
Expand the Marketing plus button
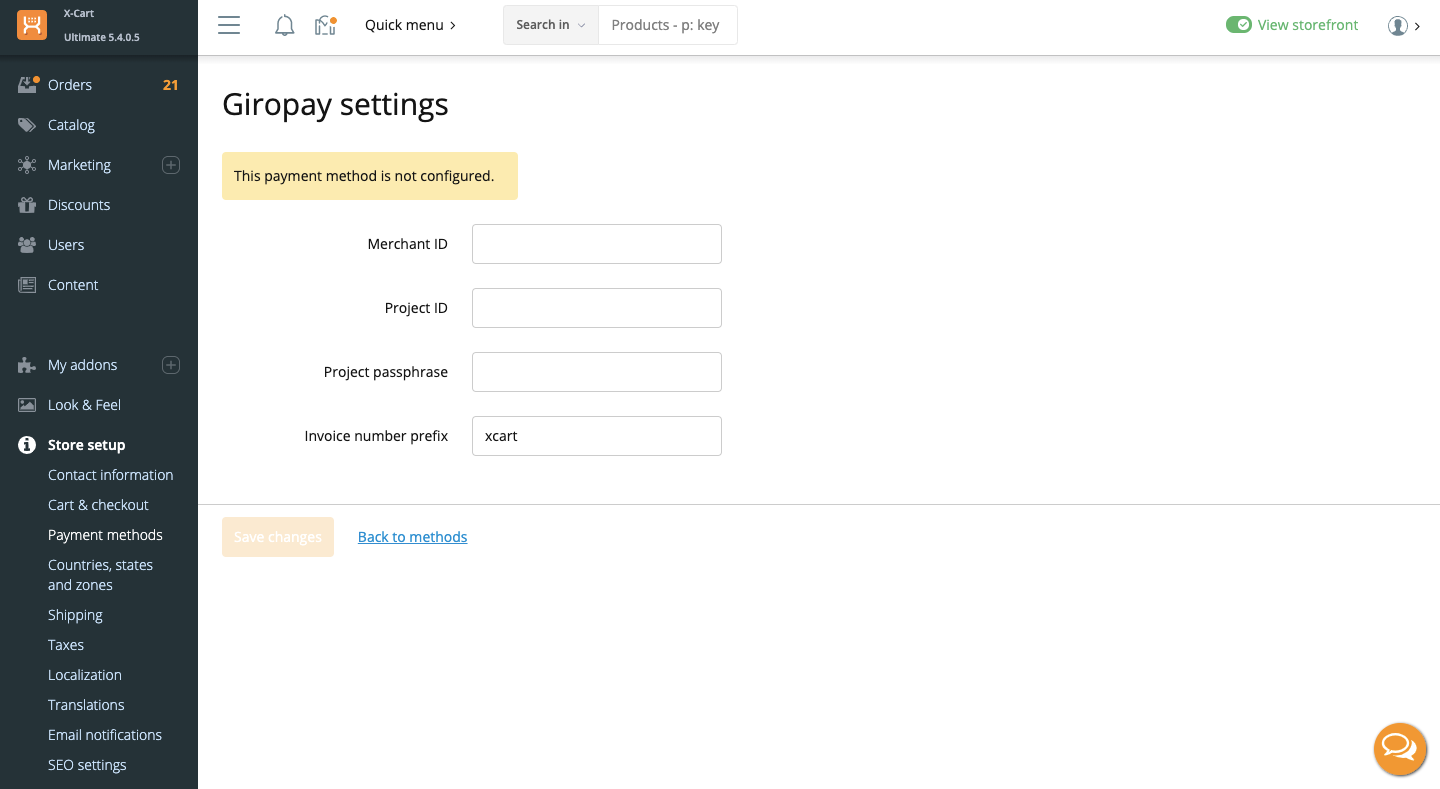(x=171, y=165)
